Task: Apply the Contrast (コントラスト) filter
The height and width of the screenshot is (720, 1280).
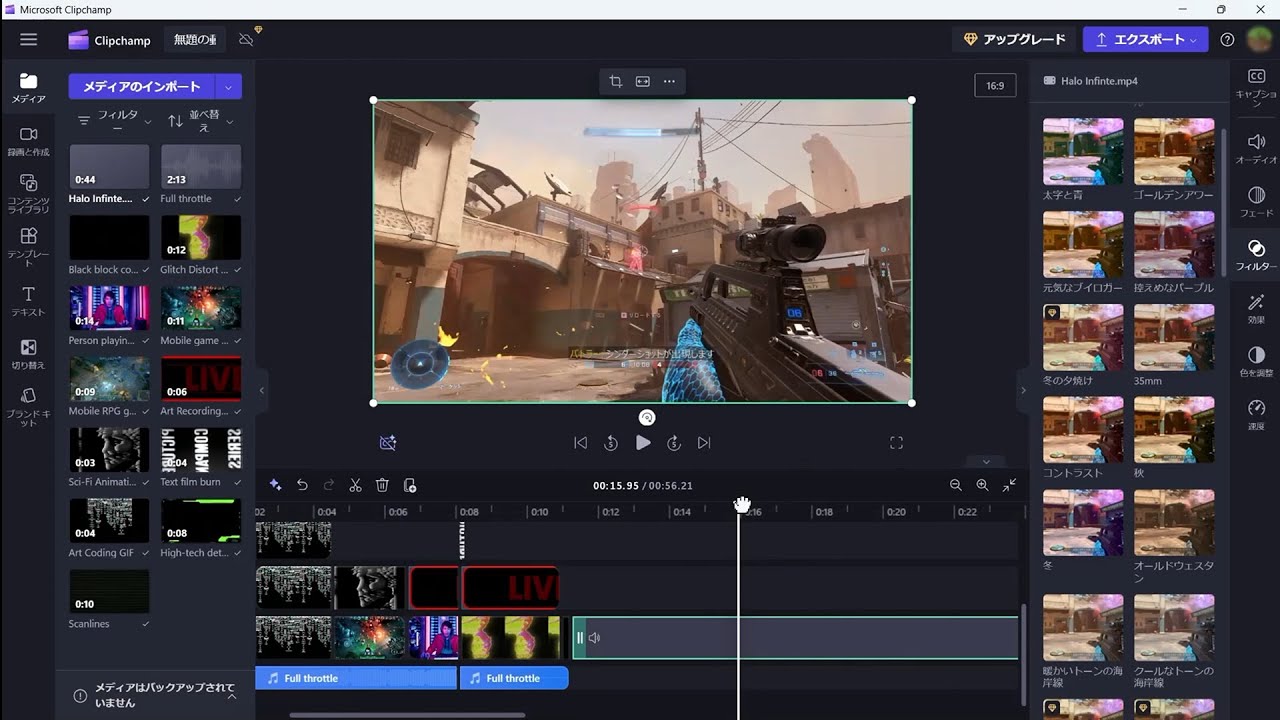Action: tap(1083, 429)
